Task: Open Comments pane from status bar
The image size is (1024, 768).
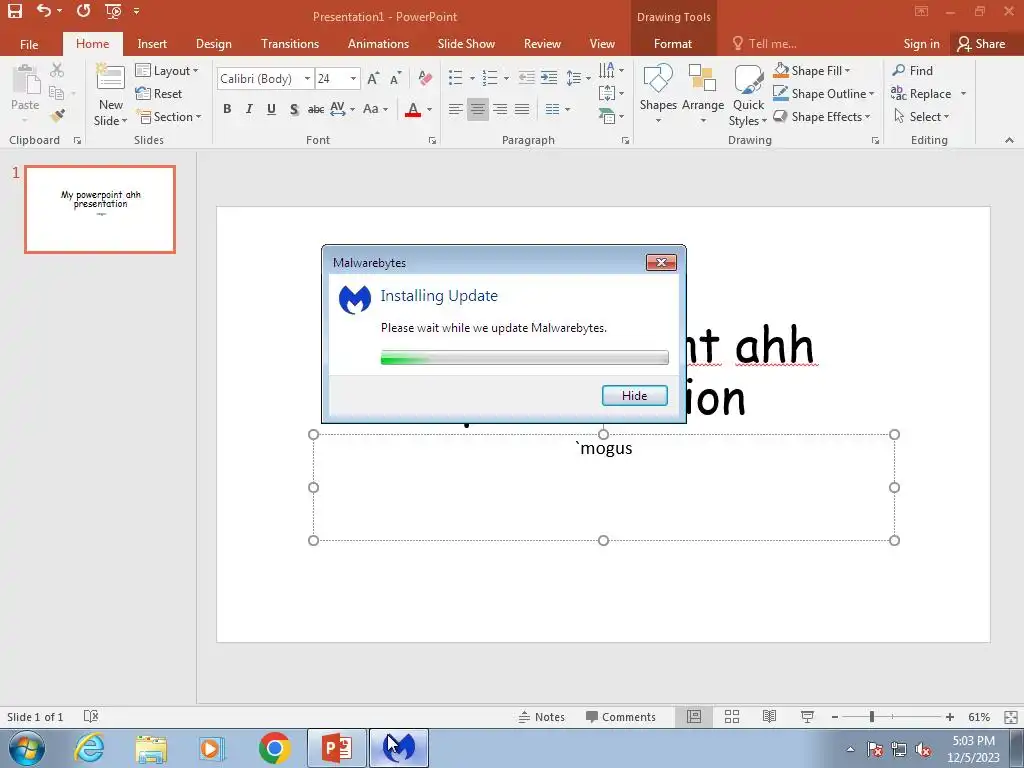Action: click(620, 716)
